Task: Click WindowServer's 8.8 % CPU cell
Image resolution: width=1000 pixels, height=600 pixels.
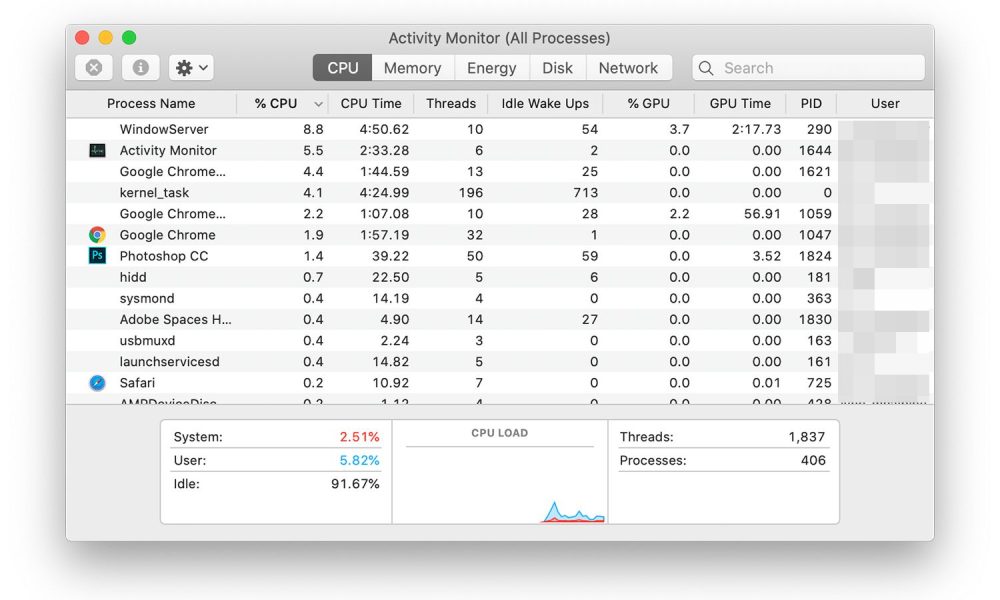Action: click(313, 129)
